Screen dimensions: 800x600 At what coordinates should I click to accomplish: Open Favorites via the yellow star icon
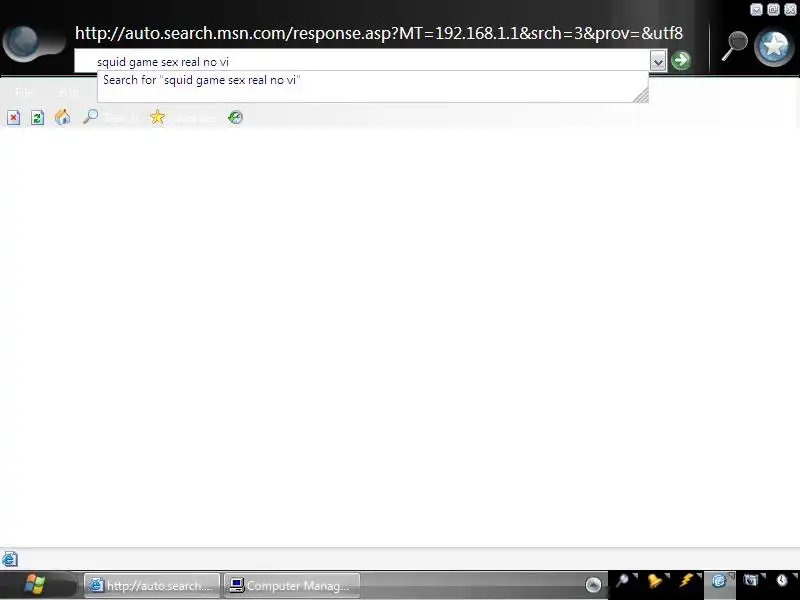tap(158, 117)
